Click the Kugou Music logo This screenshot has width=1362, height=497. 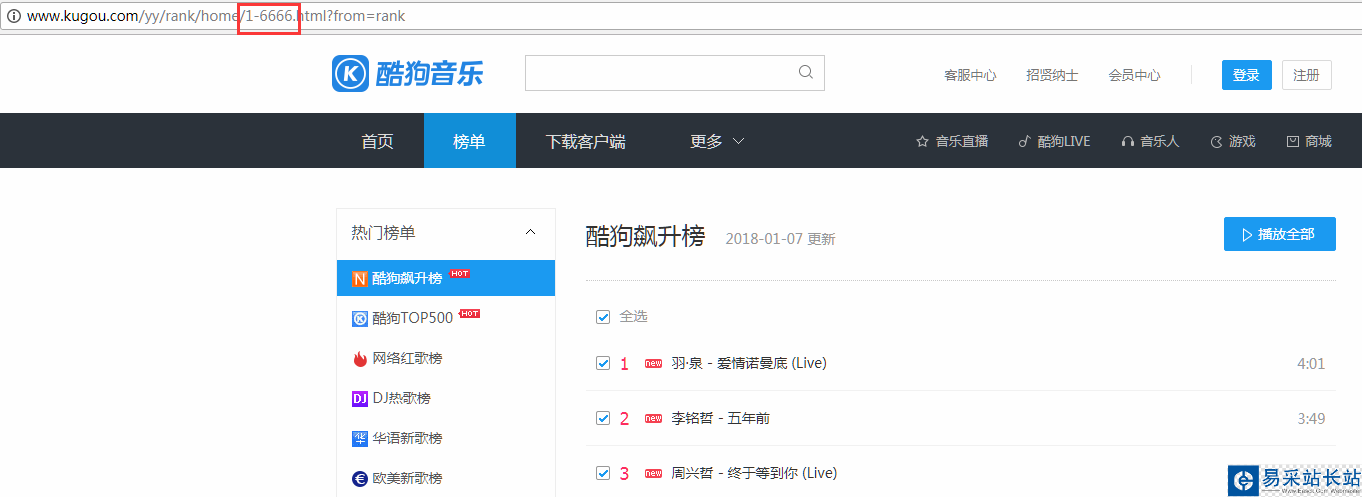pyautogui.click(x=408, y=73)
